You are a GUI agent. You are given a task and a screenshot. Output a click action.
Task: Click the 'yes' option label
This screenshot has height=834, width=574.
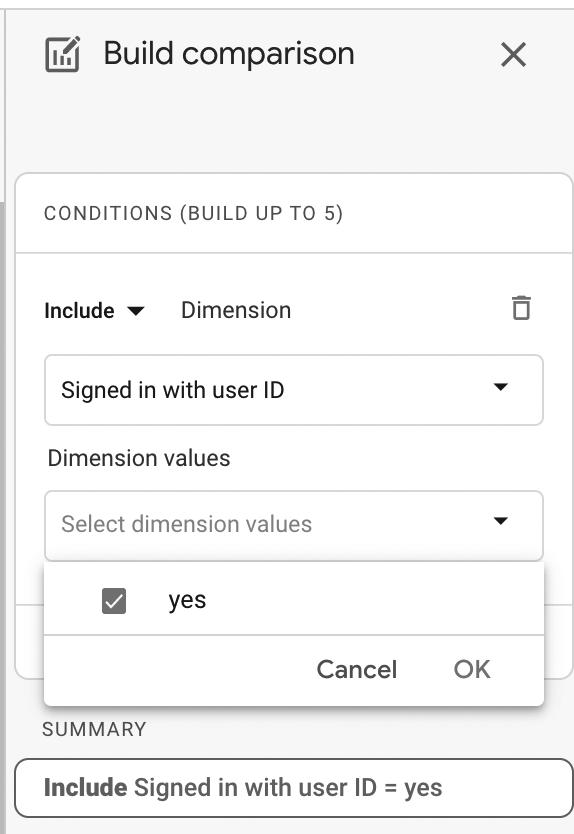pyautogui.click(x=187, y=601)
